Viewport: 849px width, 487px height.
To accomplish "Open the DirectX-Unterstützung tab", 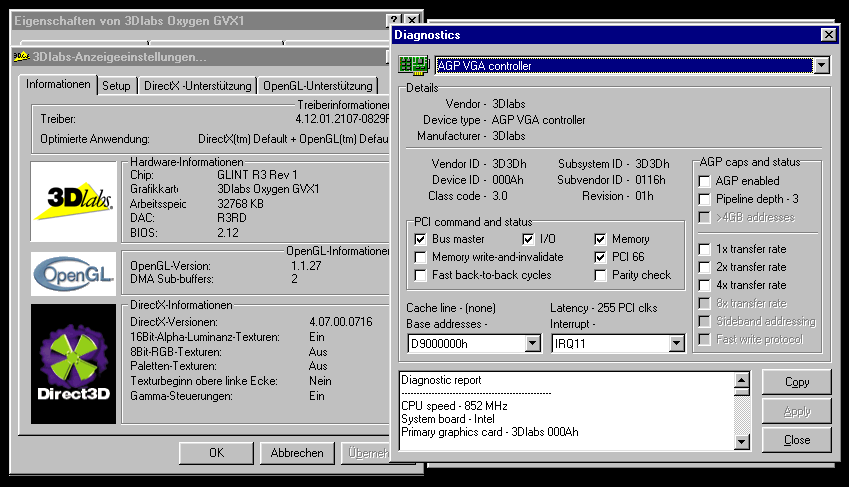I will (198, 86).
